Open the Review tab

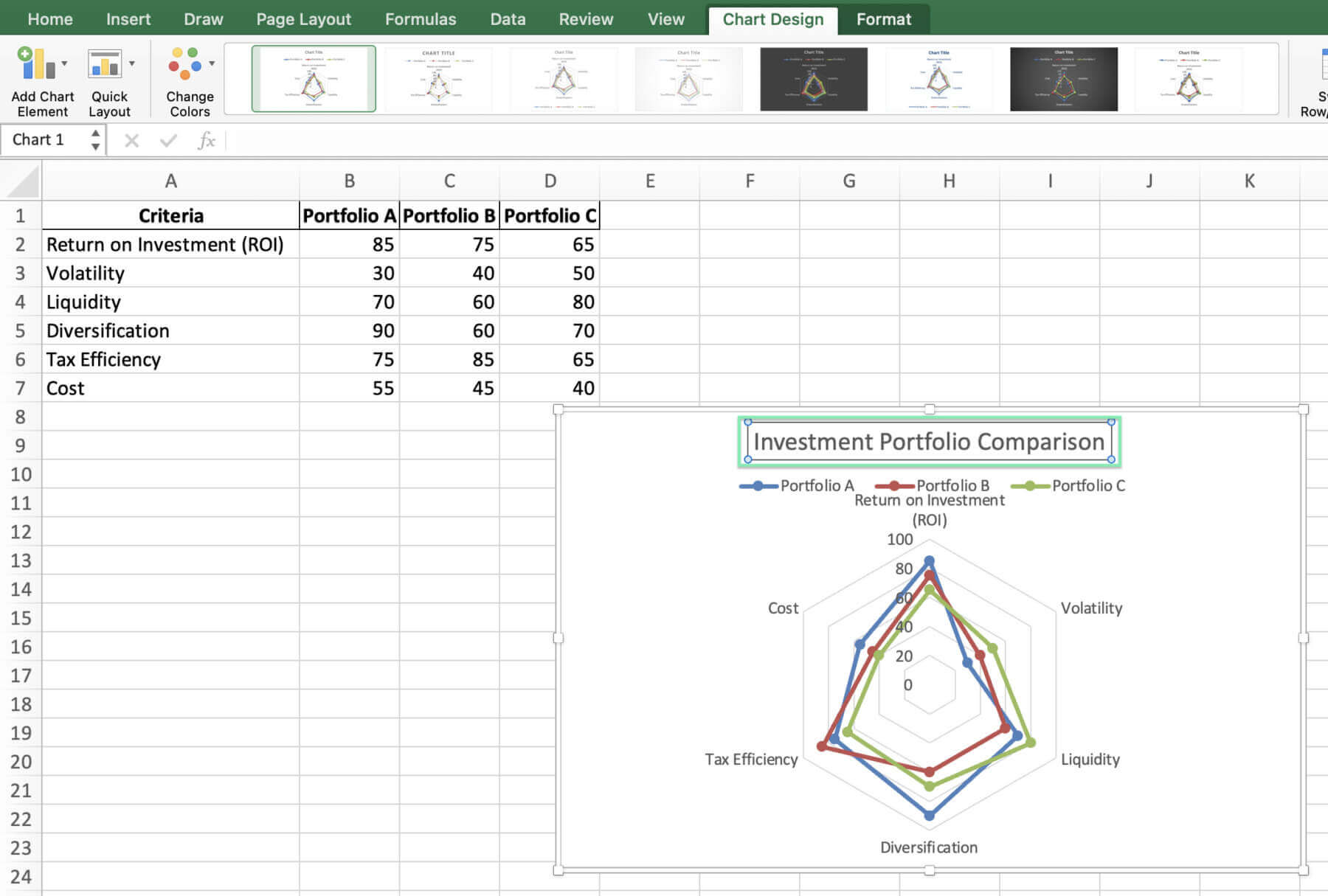586,19
